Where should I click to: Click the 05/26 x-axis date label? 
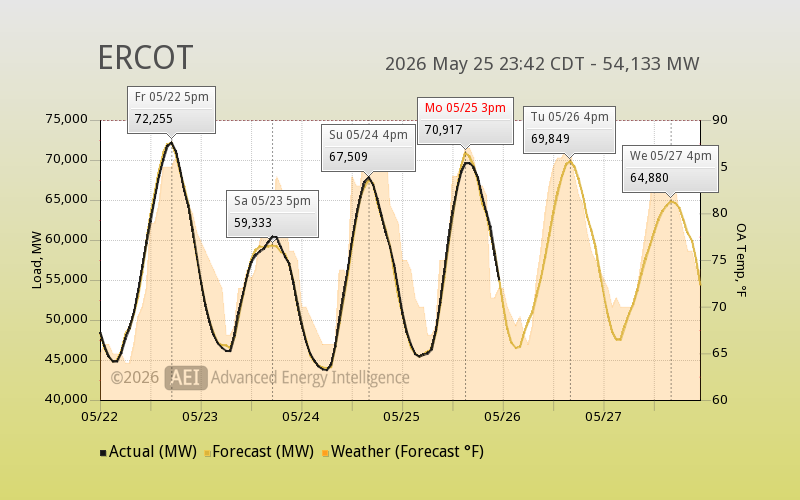[503, 417]
